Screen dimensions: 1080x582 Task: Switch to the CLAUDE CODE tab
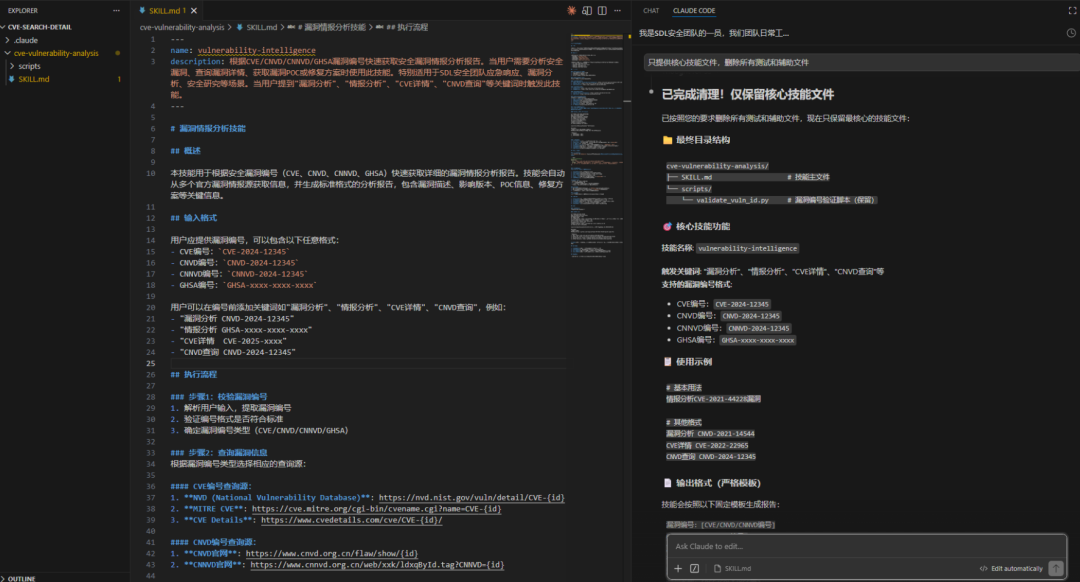tap(694, 10)
